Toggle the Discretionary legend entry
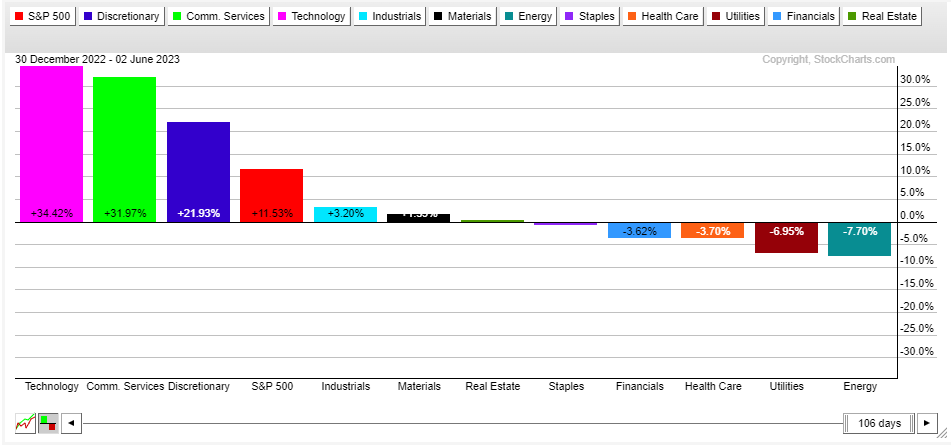951x445 pixels. click(123, 16)
